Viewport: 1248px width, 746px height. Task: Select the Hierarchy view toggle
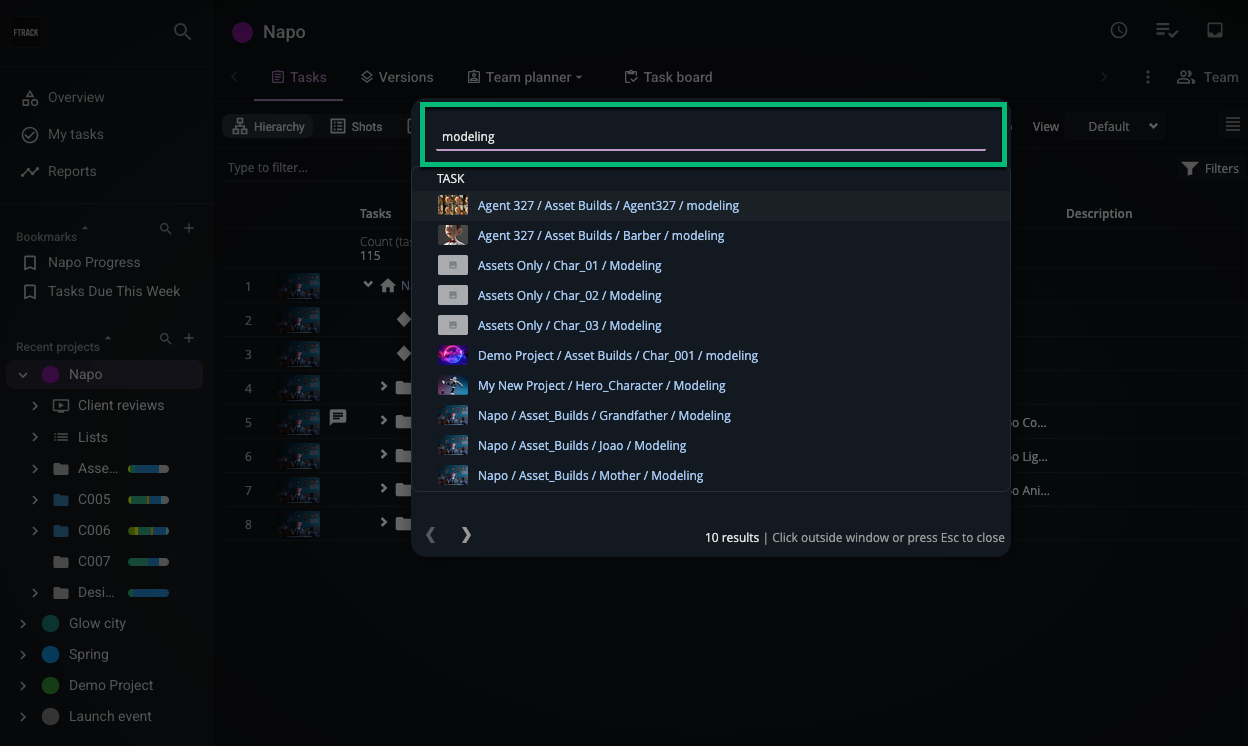pos(268,127)
